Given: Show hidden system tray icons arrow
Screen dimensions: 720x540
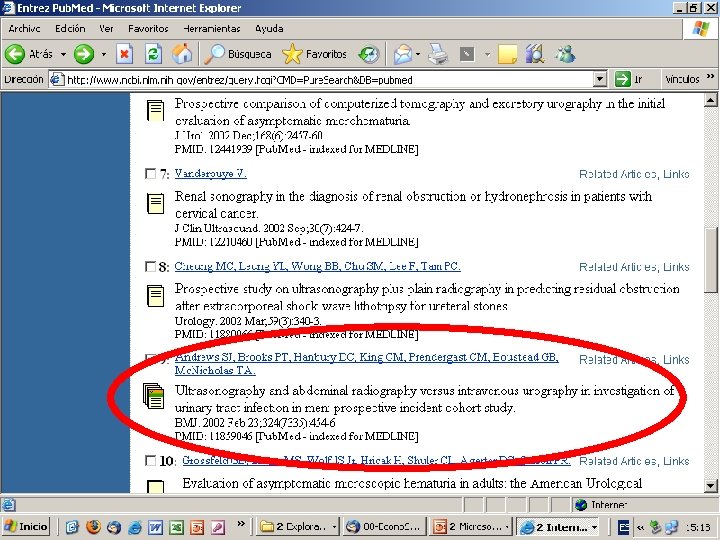Looking at the screenshot, I should (640, 527).
